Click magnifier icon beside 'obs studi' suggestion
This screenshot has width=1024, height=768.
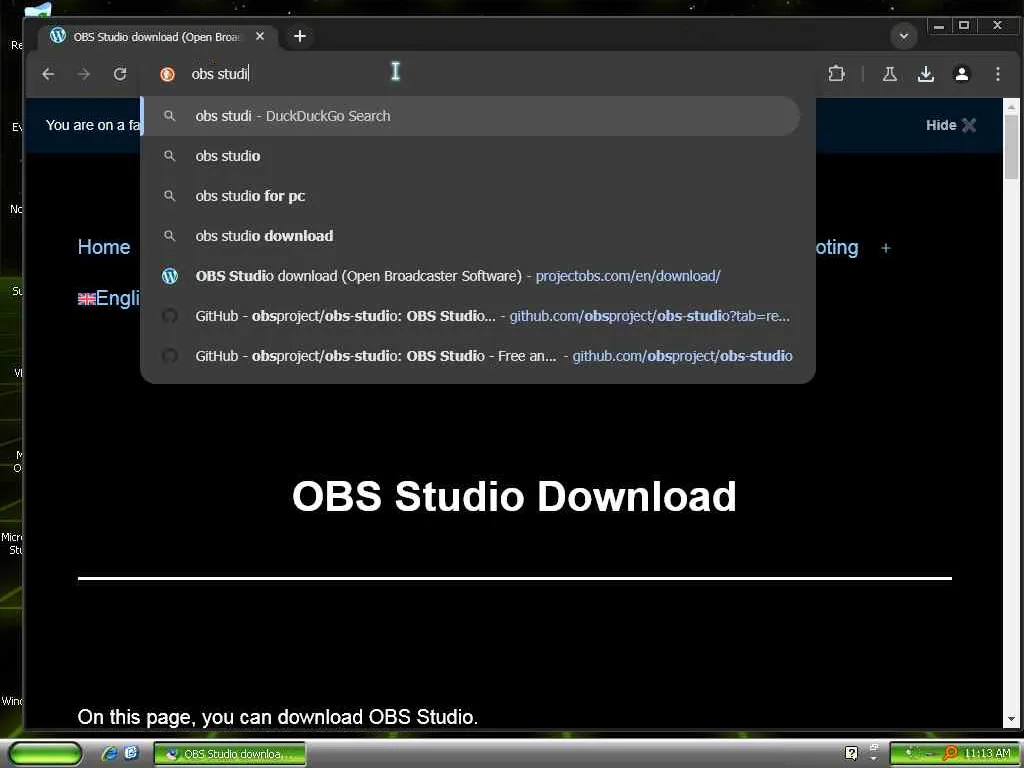(169, 116)
